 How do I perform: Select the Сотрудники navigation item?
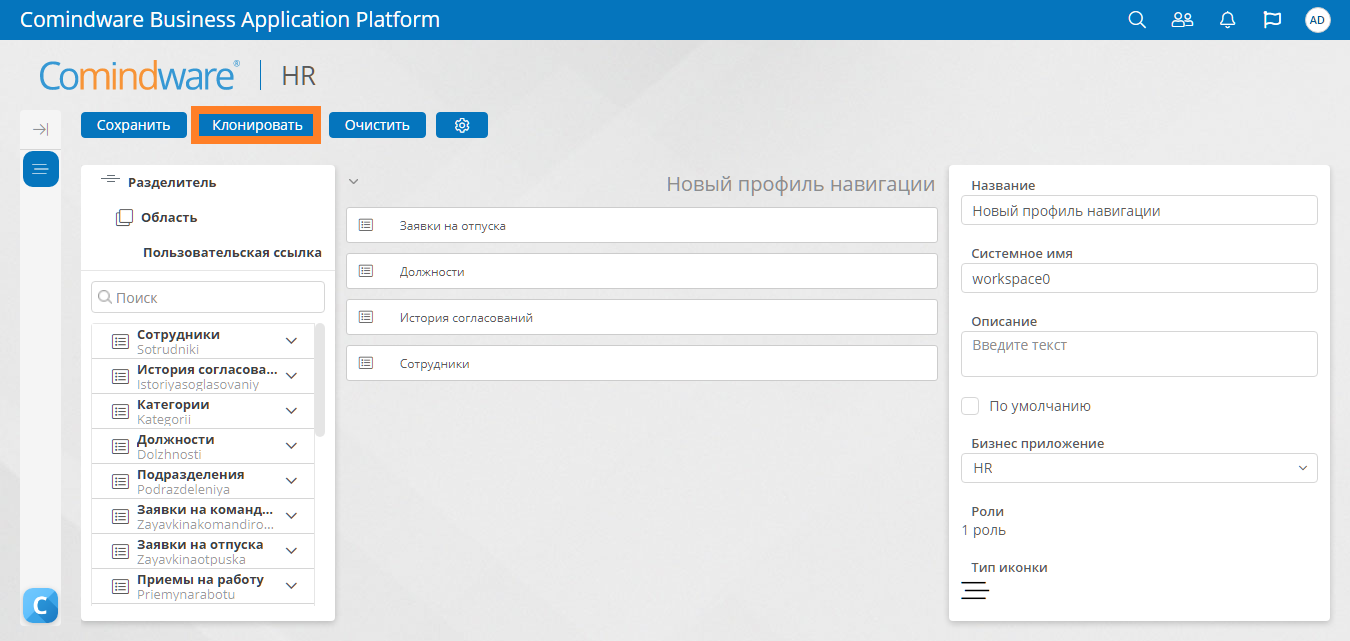pos(642,363)
